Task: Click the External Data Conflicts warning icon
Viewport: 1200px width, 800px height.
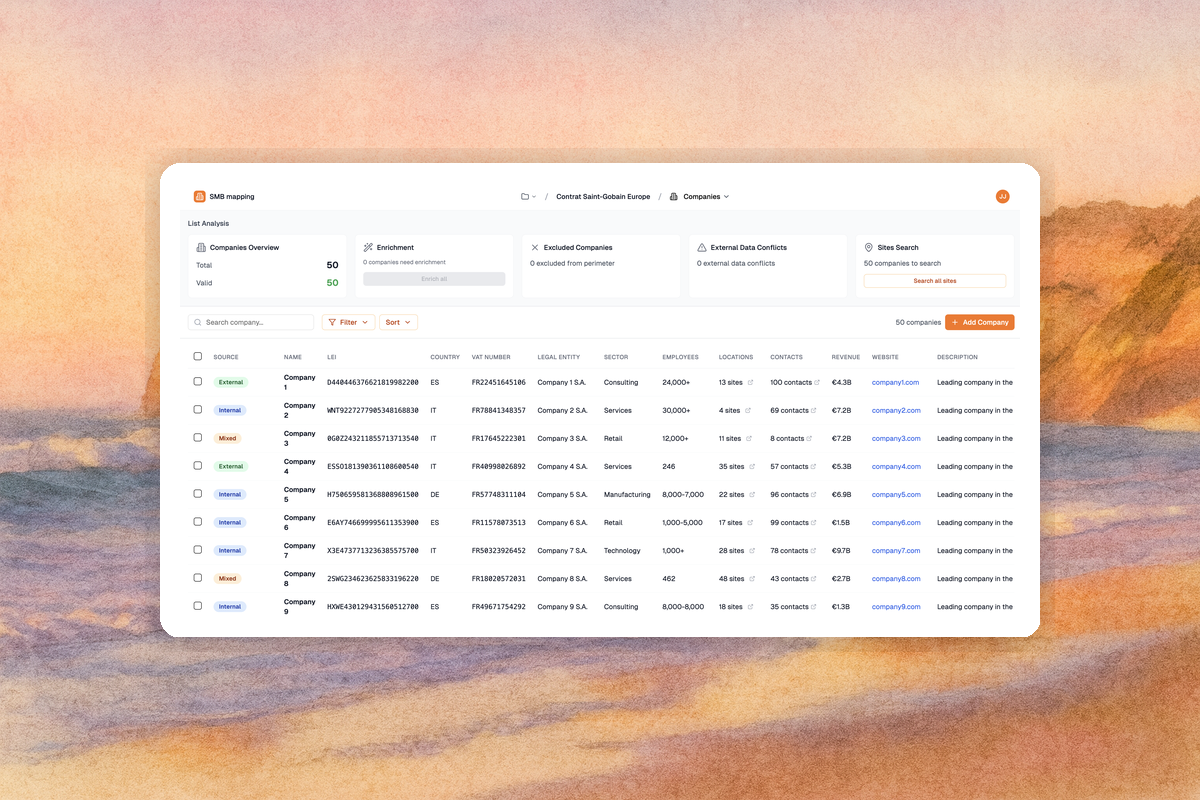Action: coord(702,247)
